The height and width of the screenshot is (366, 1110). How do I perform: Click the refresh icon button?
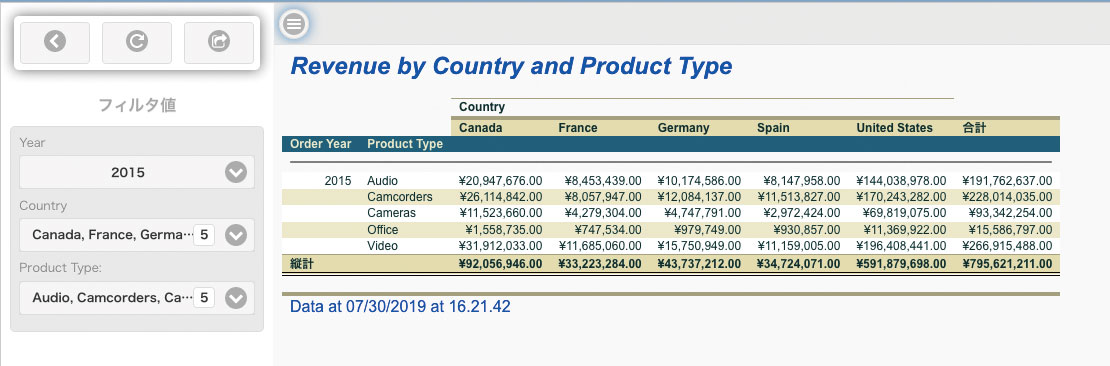coord(137,42)
